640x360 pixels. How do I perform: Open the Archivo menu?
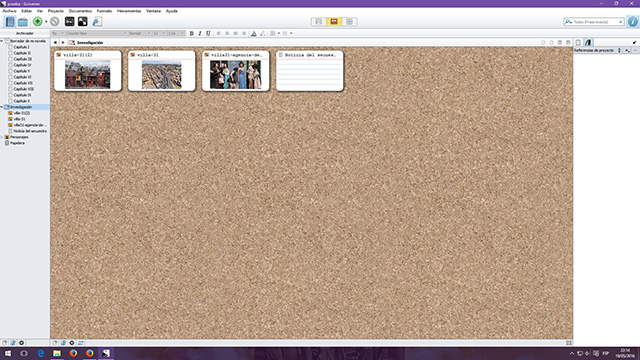[x=9, y=11]
